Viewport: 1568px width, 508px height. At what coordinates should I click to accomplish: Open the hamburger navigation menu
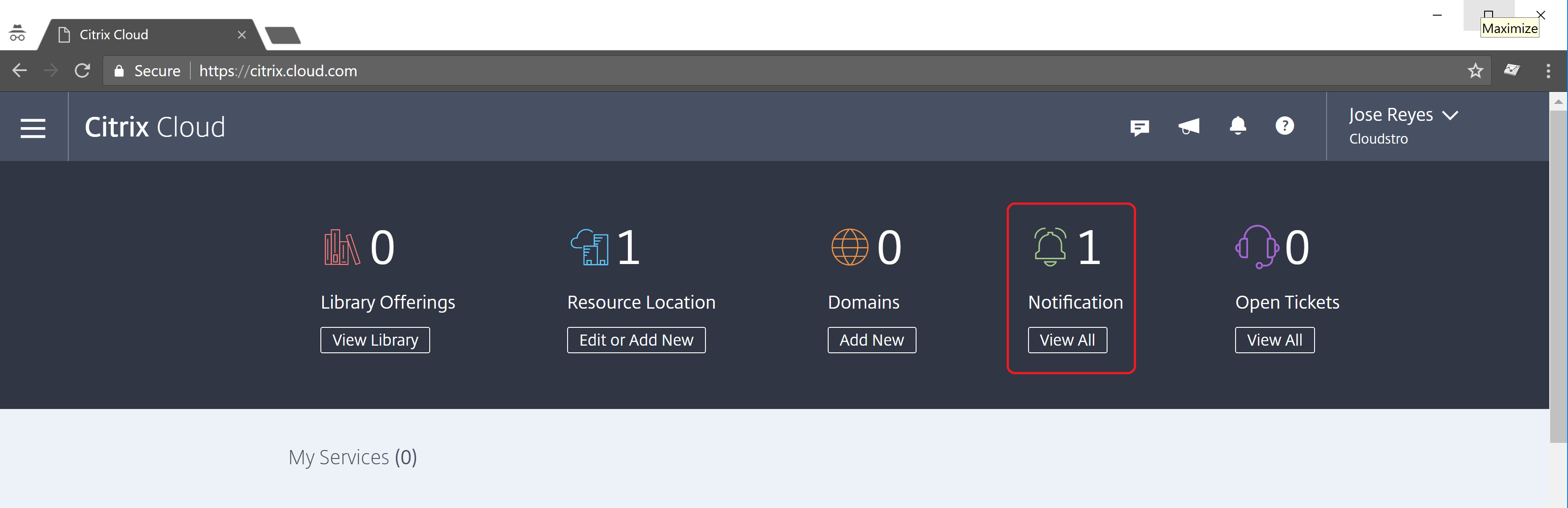pos(33,128)
